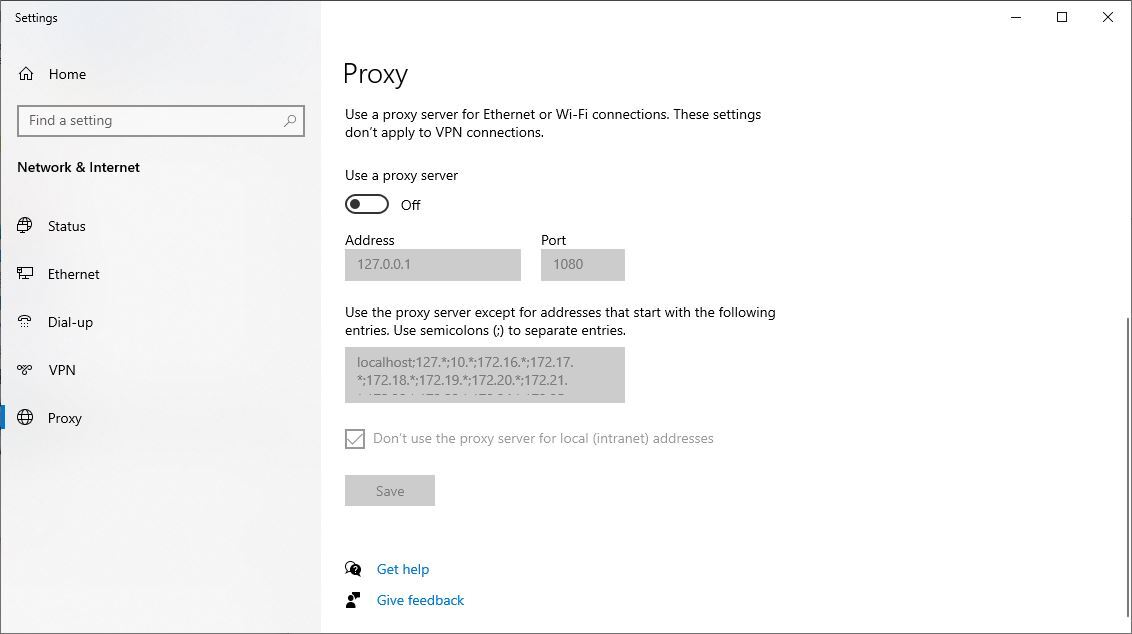Viewport: 1132px width, 634px height.
Task: Click the Proxy globe icon
Action: tap(26, 418)
